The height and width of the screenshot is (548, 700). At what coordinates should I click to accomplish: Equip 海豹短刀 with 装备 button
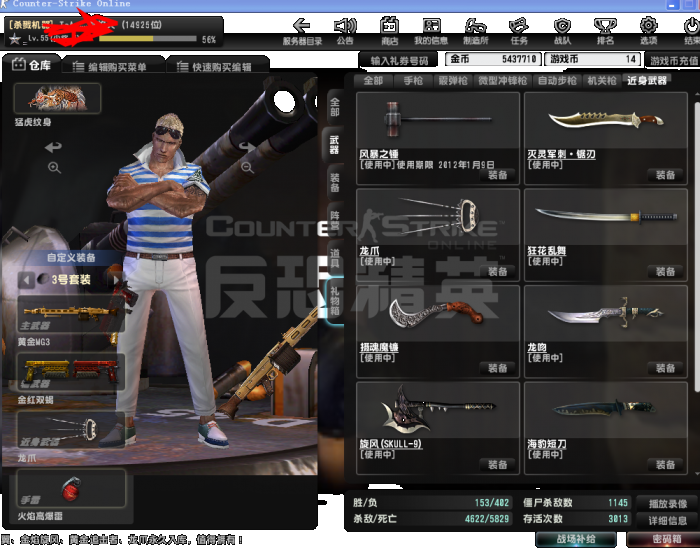[665, 465]
